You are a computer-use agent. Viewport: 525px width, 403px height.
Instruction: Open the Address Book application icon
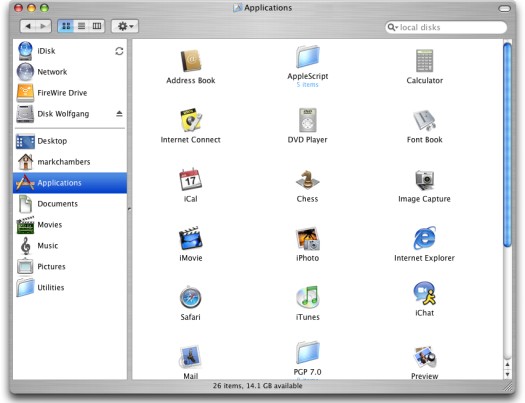click(x=191, y=61)
